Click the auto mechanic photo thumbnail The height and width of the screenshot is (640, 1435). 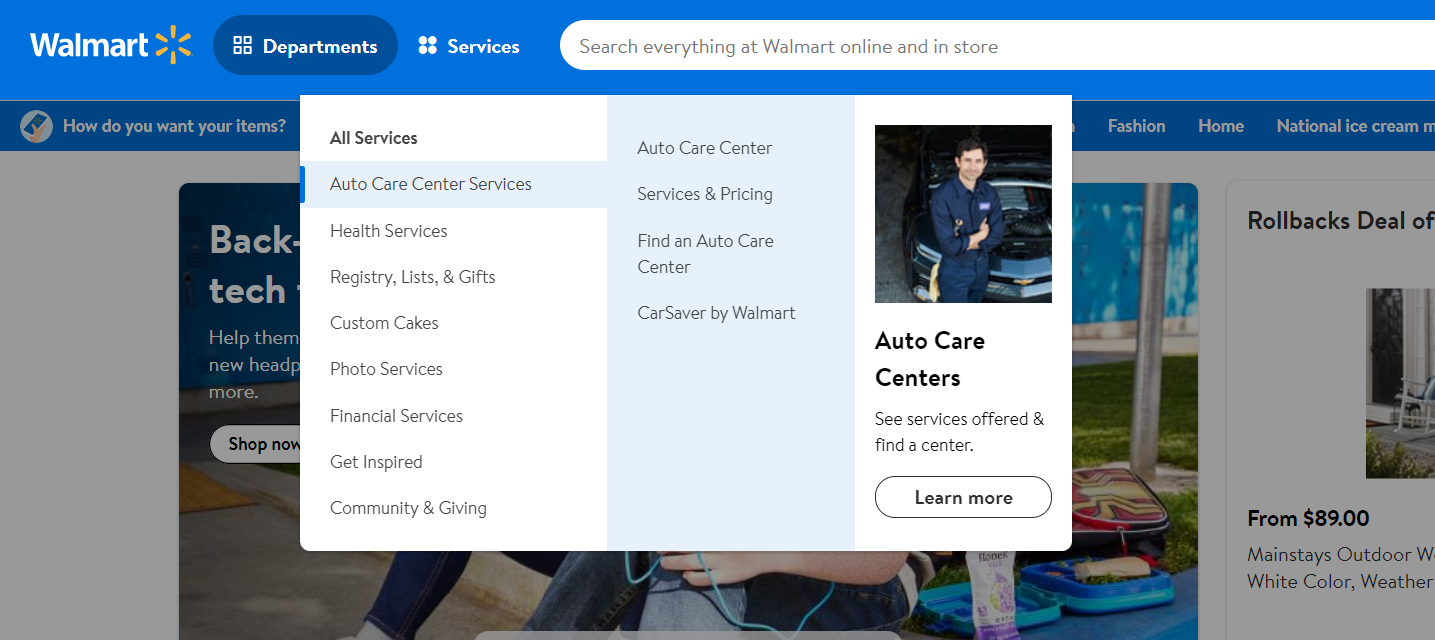tap(963, 214)
